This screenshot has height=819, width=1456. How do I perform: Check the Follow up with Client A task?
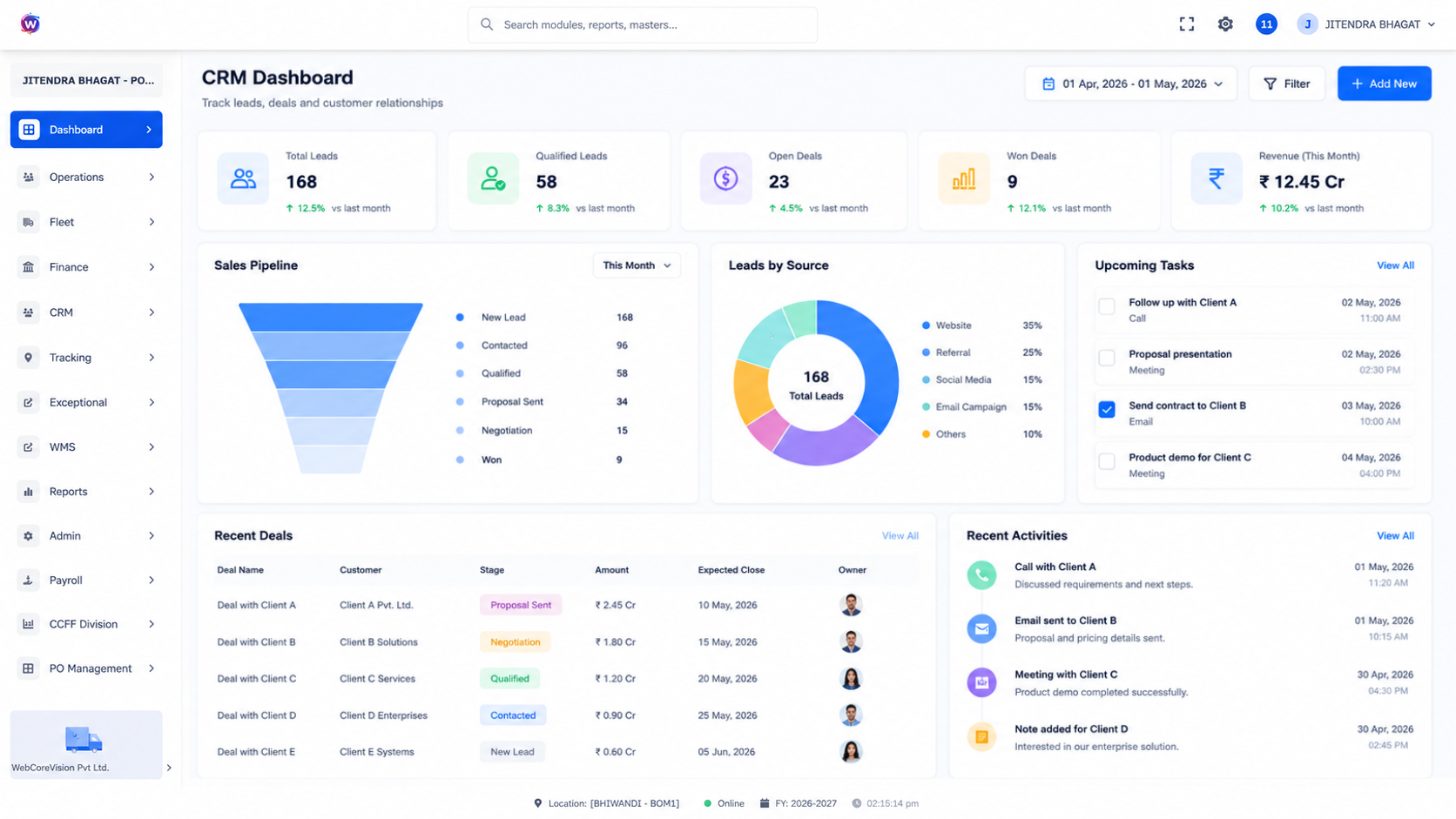coord(1107,306)
